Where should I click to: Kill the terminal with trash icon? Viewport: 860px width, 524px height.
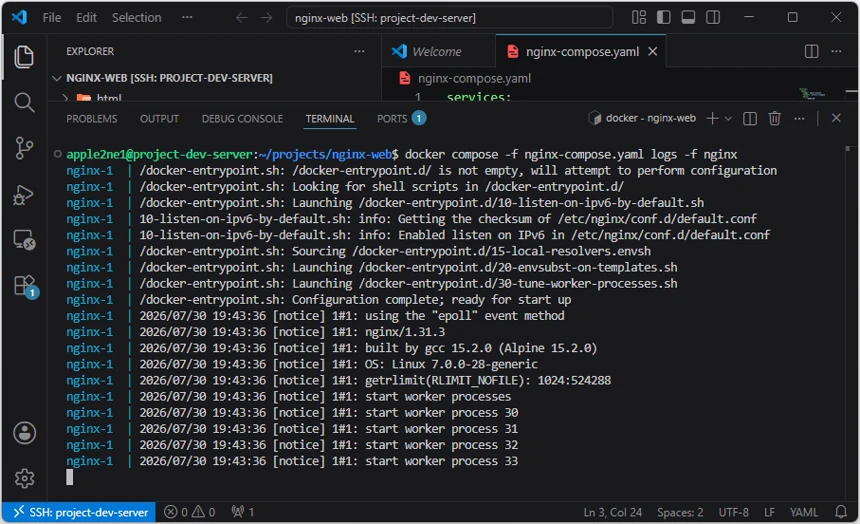pyautogui.click(x=774, y=119)
